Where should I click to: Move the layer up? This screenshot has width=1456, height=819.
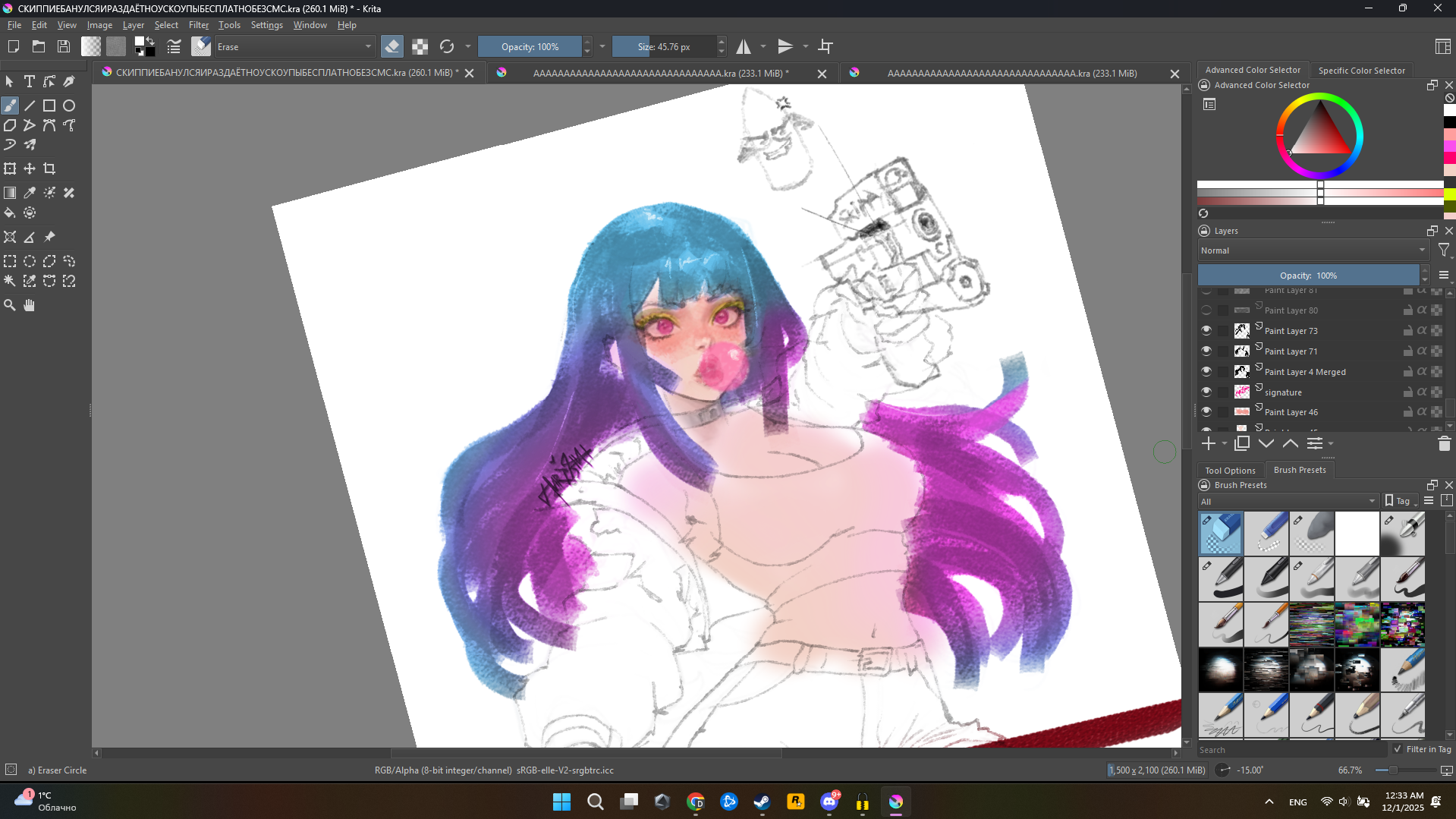click(1291, 443)
